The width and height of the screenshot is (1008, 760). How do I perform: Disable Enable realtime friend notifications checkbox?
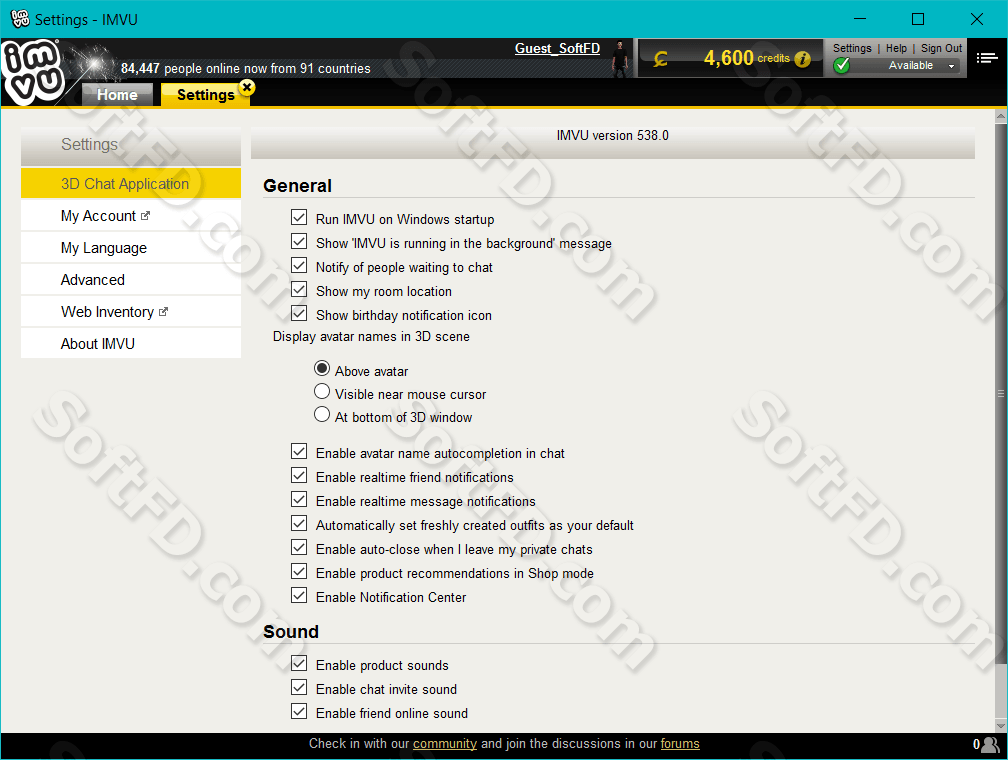(x=299, y=475)
